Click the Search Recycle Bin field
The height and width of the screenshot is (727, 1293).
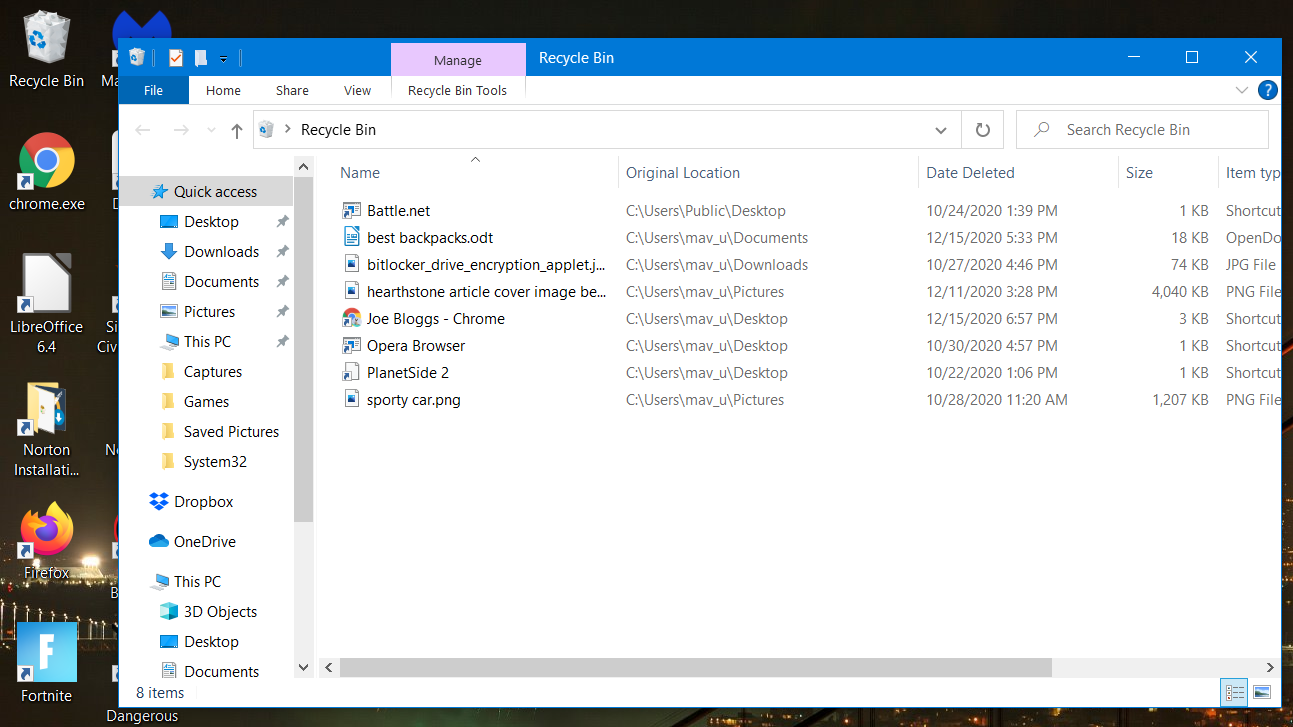[1142, 130]
